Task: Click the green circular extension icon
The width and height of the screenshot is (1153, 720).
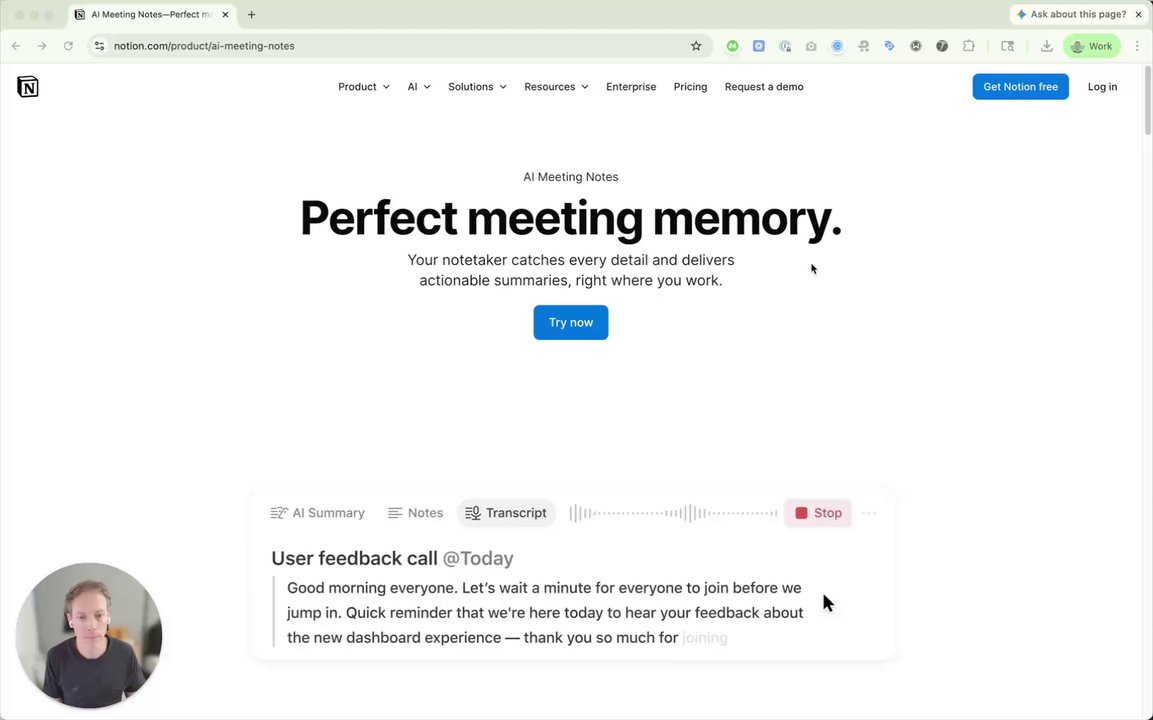Action: pos(732,46)
